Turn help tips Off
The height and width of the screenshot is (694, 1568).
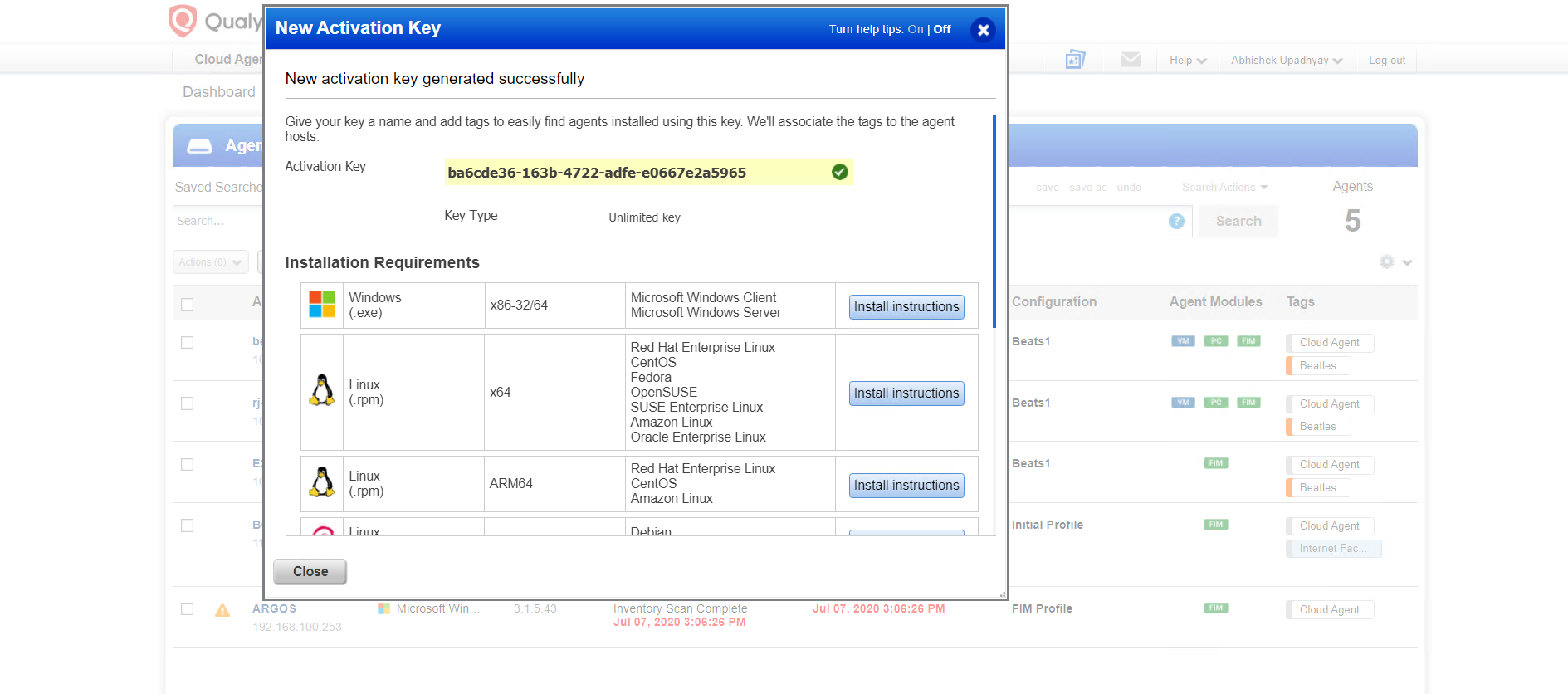[942, 29]
